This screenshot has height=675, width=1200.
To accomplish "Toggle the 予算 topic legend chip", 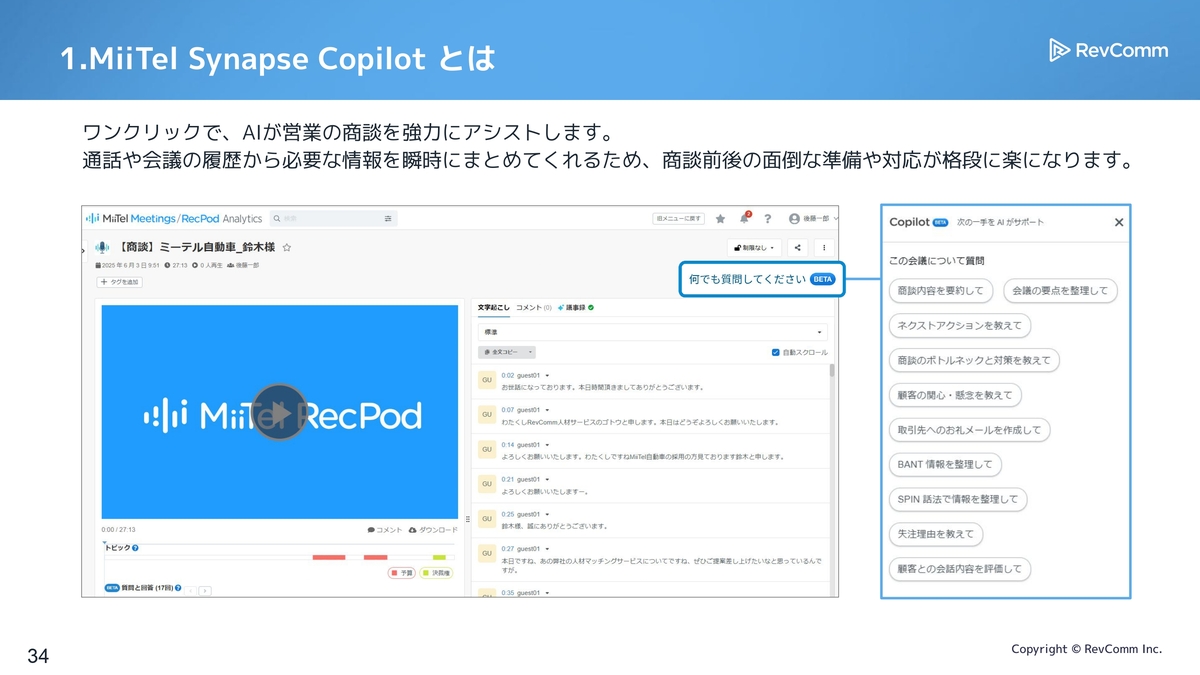I will point(402,573).
